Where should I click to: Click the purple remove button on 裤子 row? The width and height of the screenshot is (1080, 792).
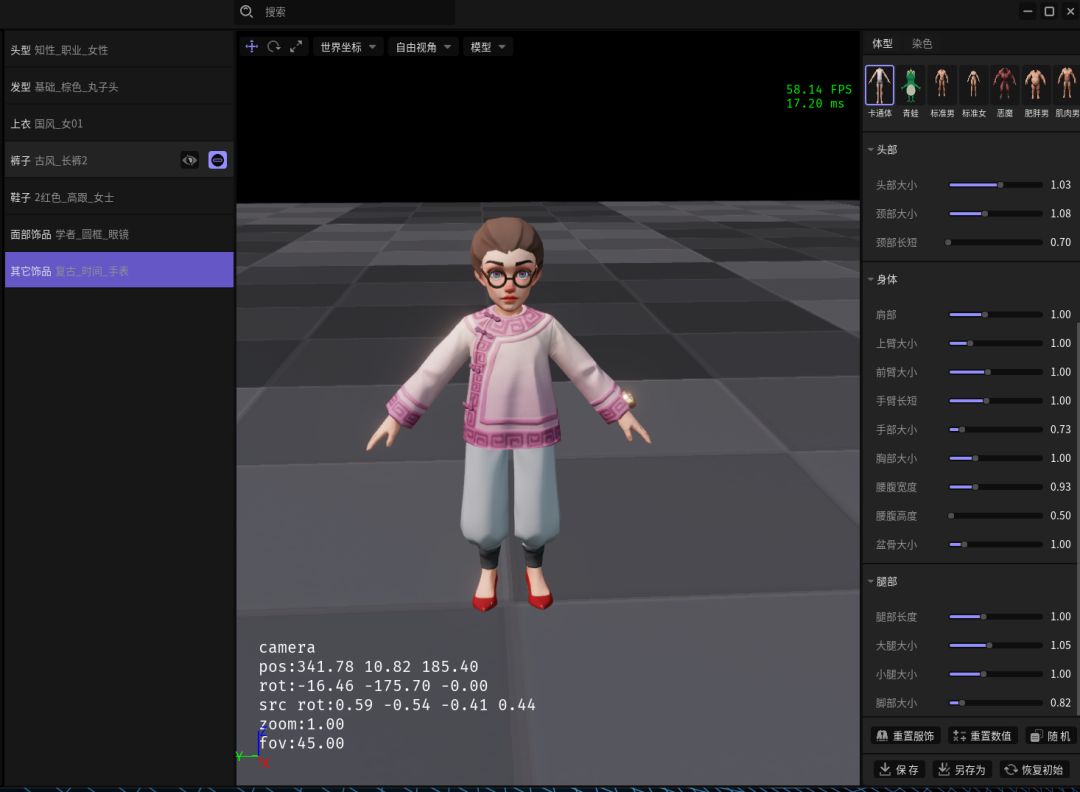217,160
